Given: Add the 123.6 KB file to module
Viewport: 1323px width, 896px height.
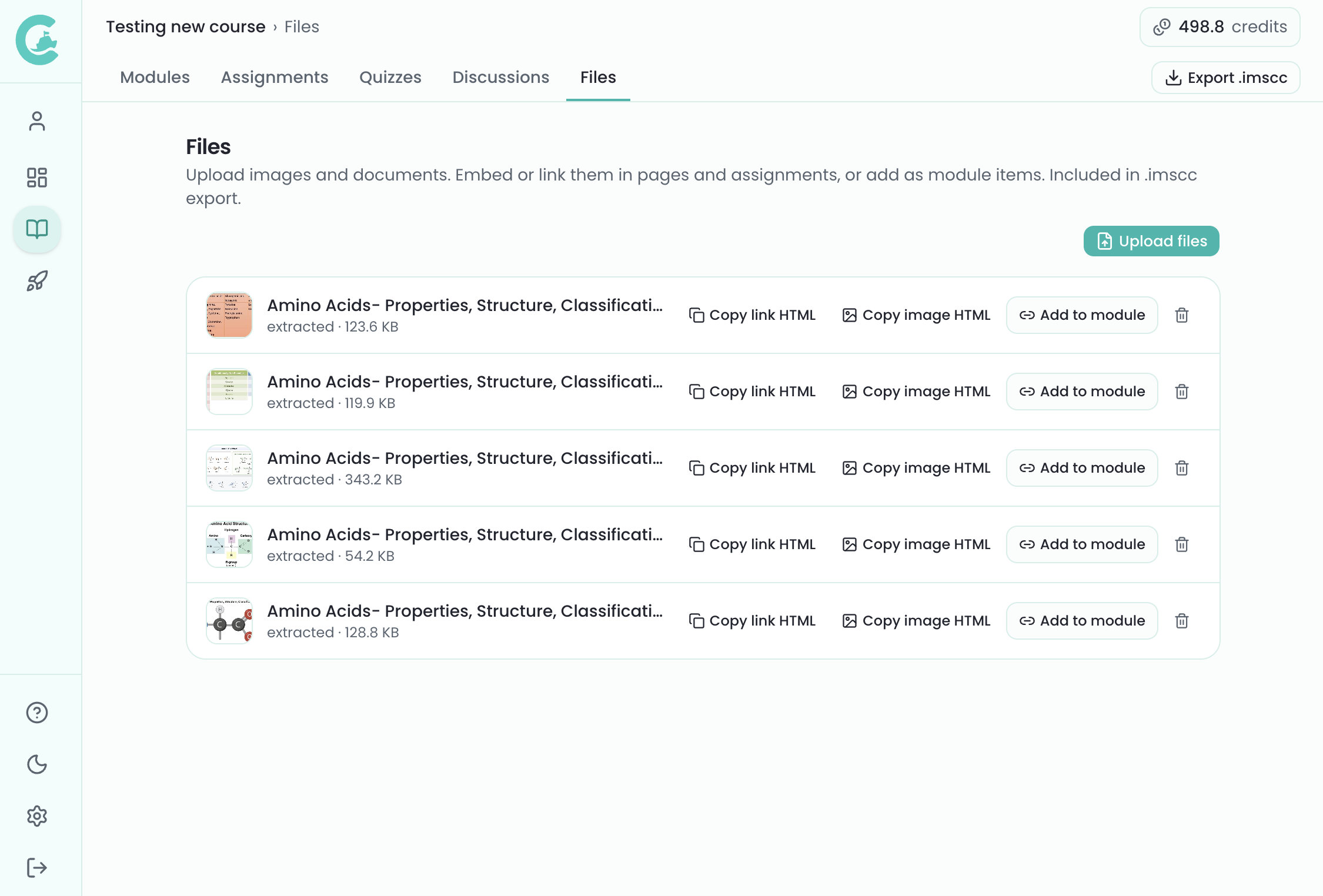Looking at the screenshot, I should 1082,315.
